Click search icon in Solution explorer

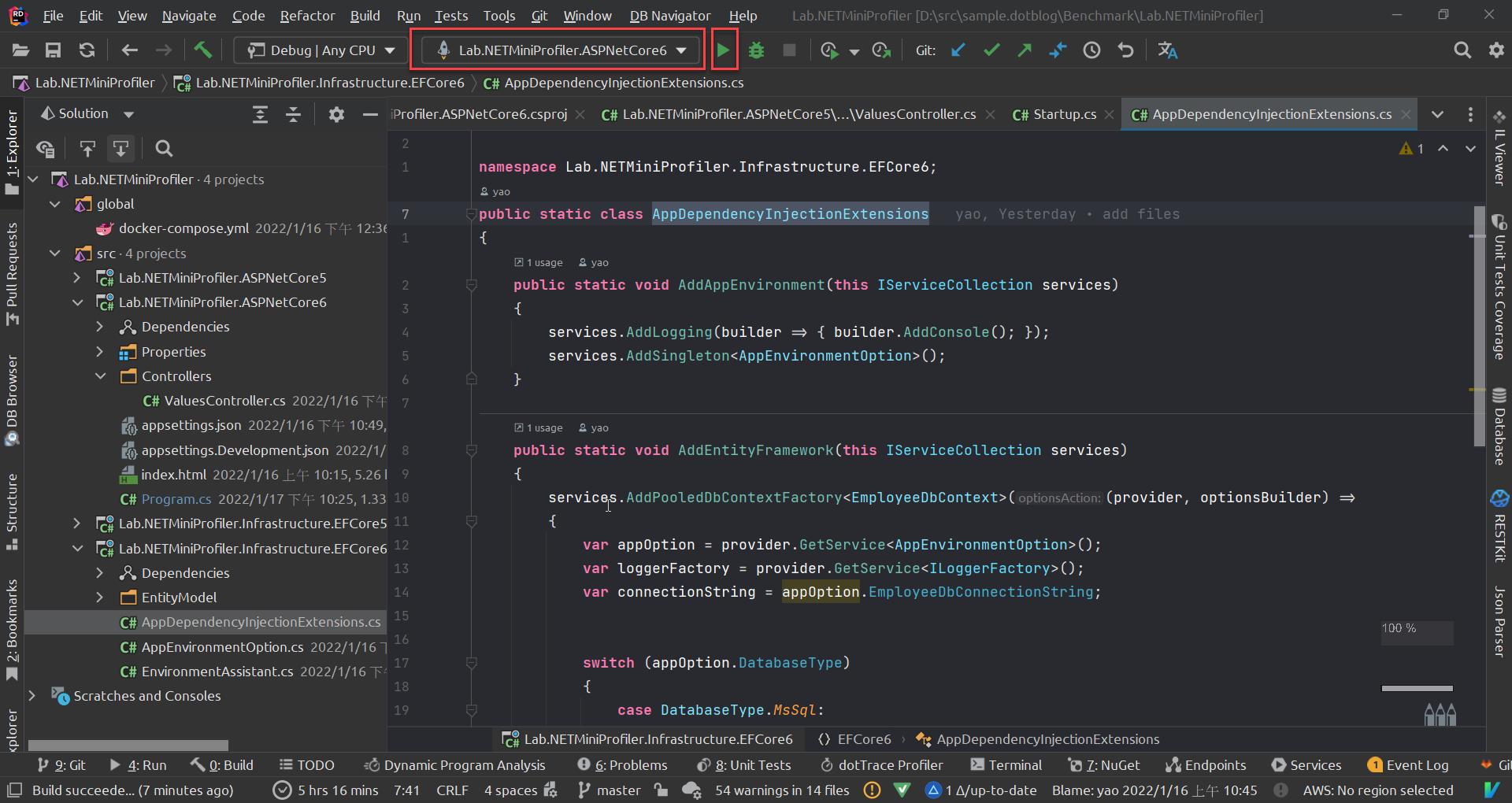pyautogui.click(x=164, y=148)
